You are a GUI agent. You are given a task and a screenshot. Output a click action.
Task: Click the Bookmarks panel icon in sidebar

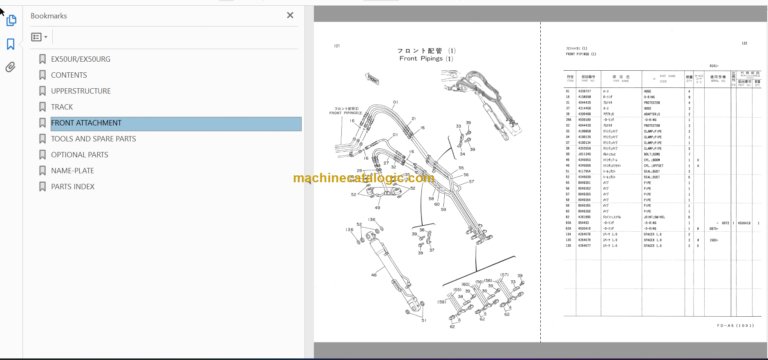point(11,44)
